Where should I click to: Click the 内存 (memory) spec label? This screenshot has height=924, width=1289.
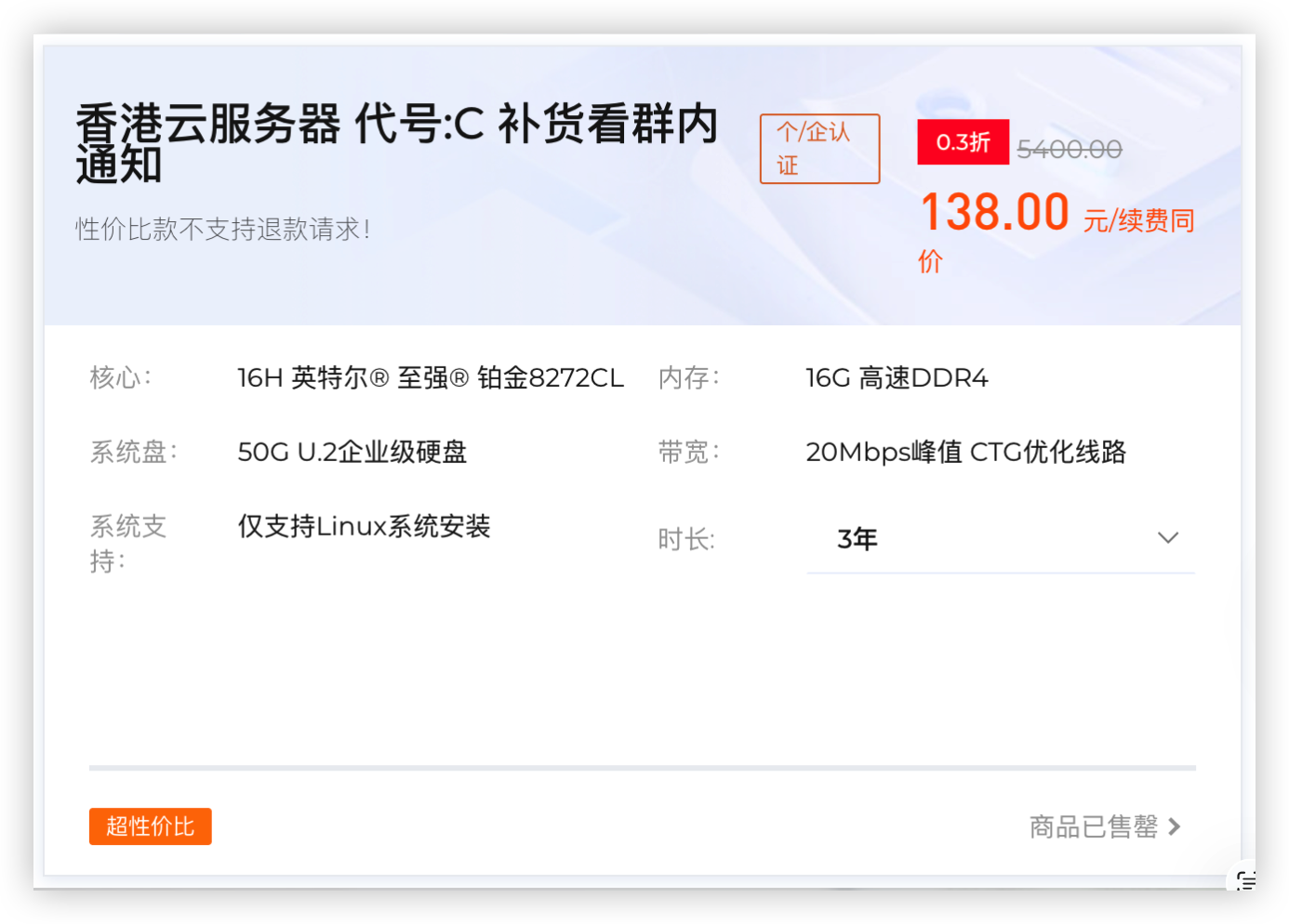687,377
